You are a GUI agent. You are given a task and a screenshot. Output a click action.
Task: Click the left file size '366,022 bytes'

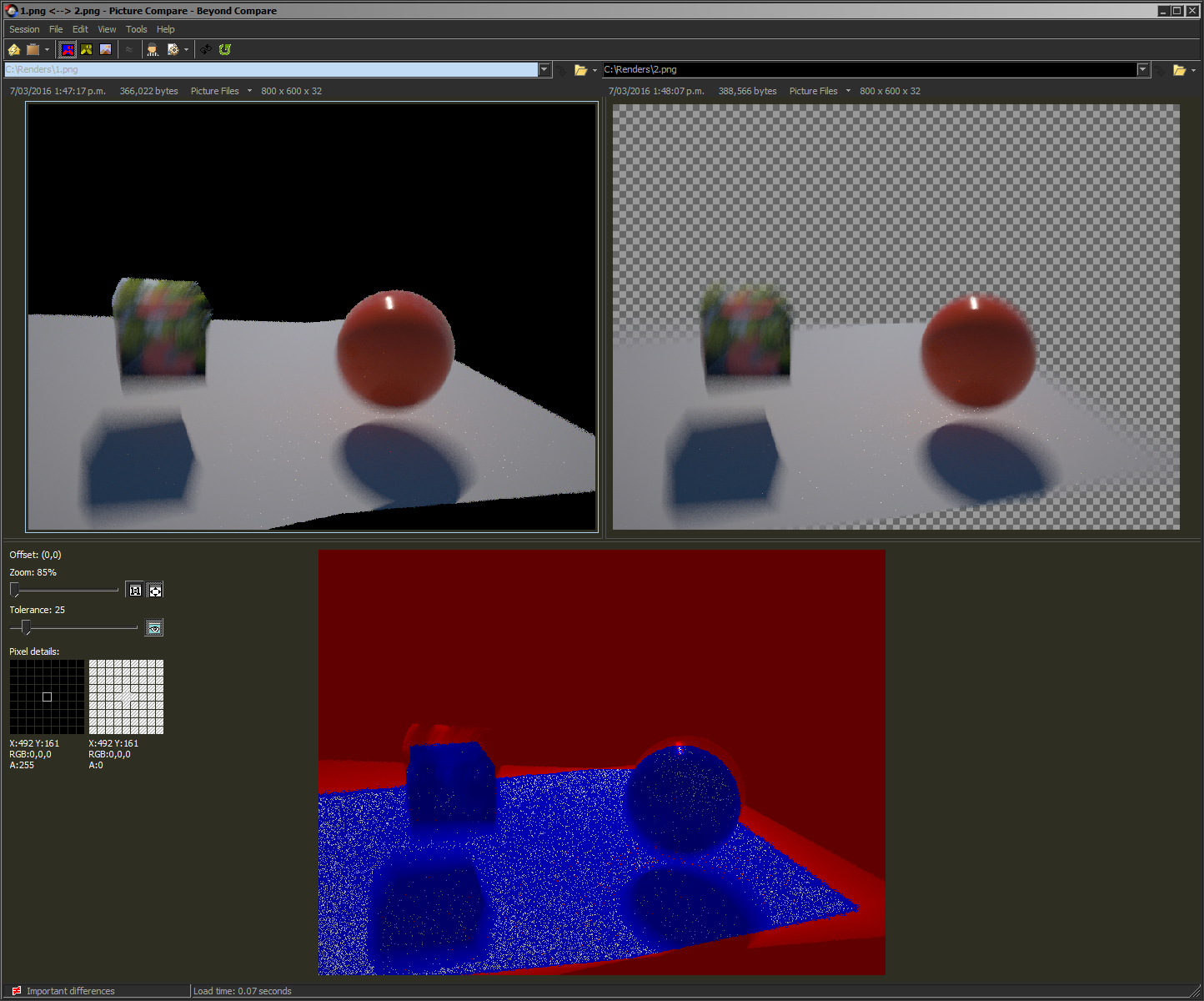[x=148, y=91]
